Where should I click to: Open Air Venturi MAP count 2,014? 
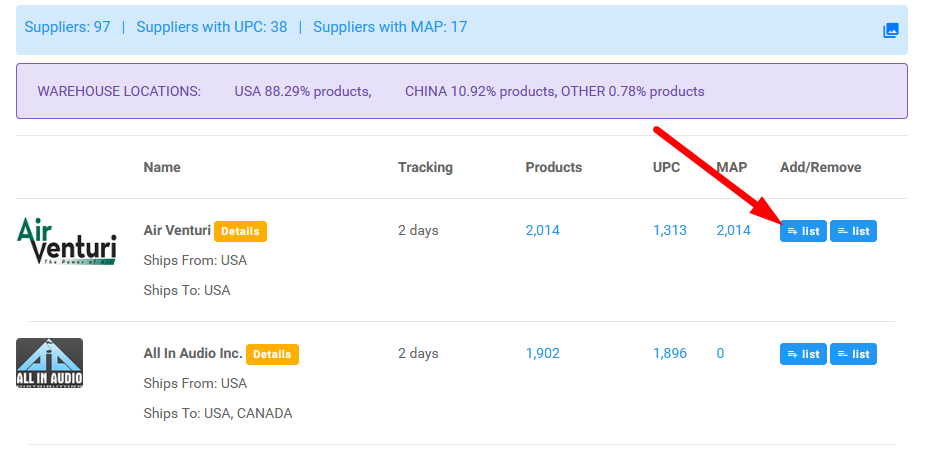click(x=733, y=231)
